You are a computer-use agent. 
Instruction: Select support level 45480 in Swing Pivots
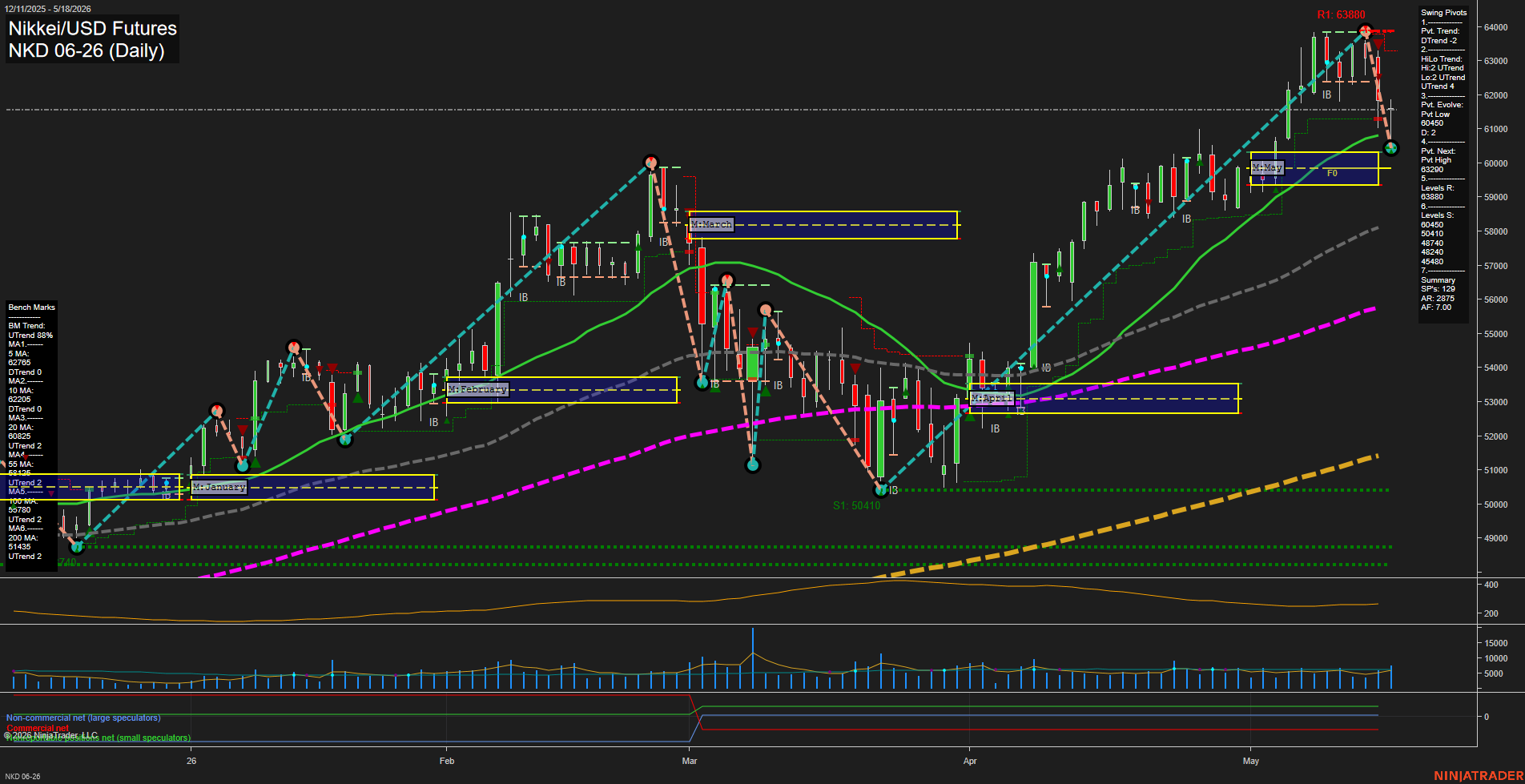coord(1432,261)
